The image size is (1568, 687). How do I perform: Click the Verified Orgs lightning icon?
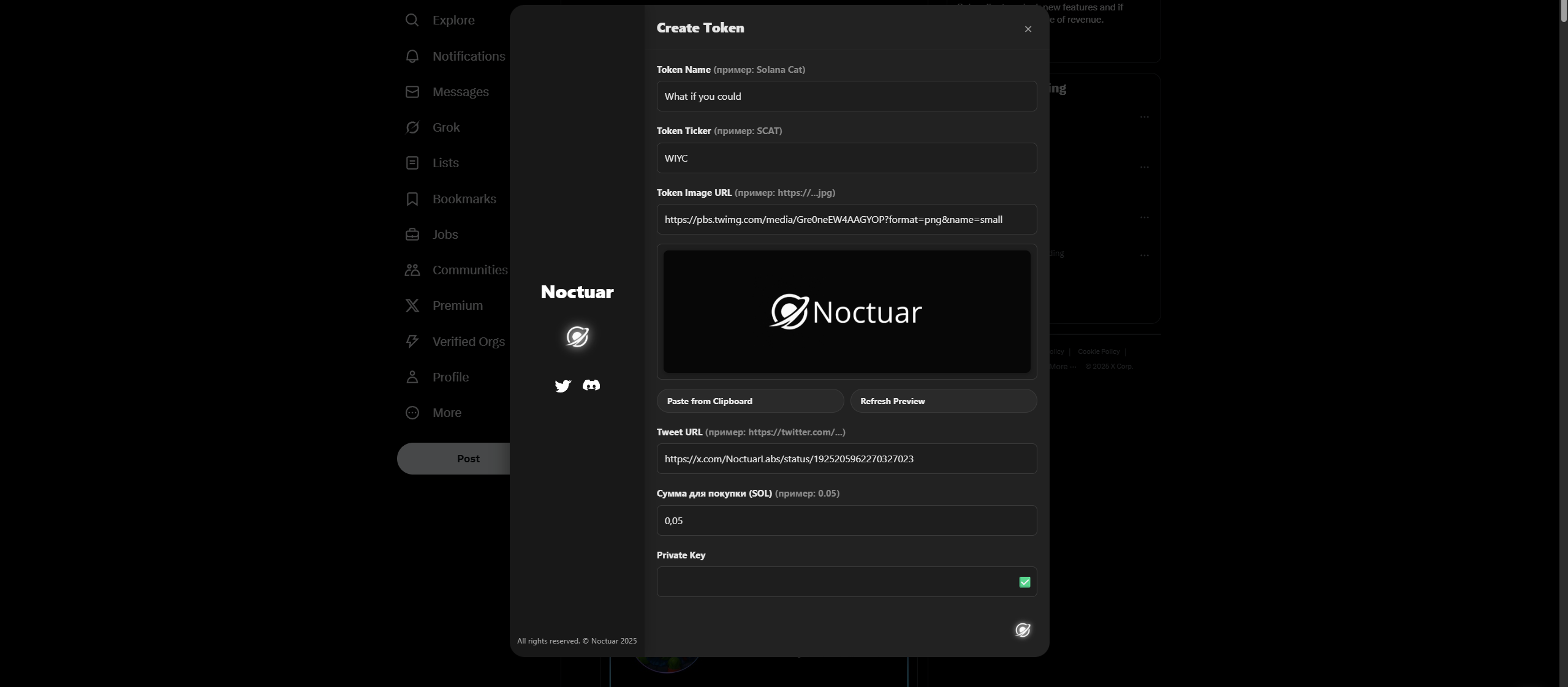(412, 342)
